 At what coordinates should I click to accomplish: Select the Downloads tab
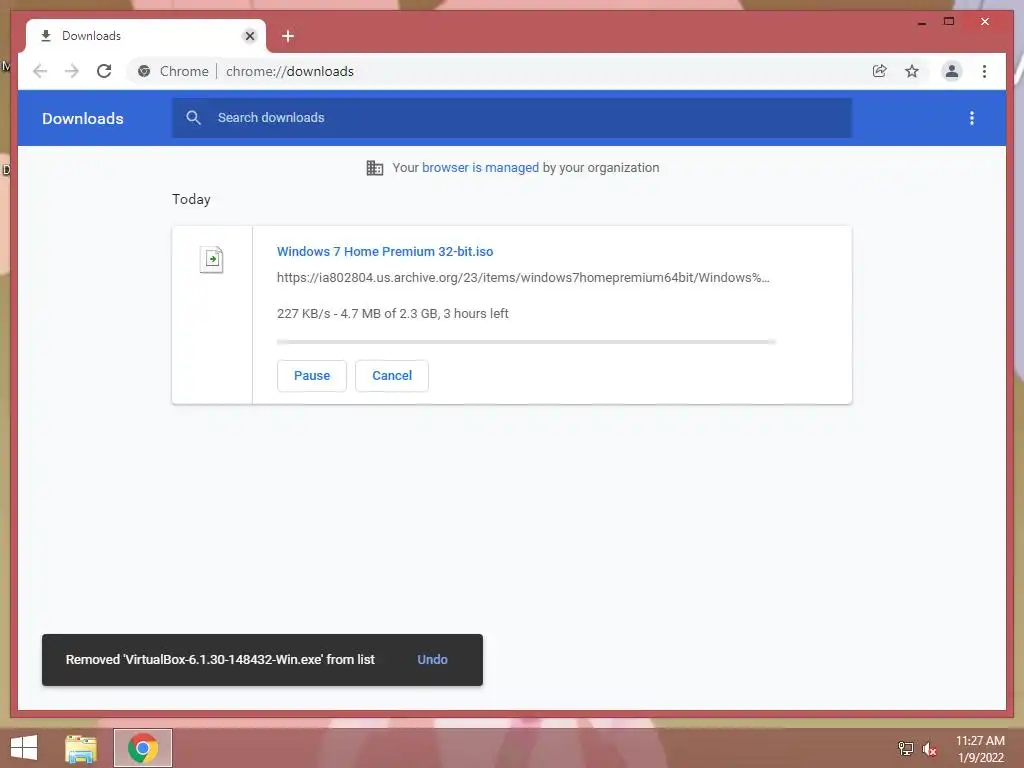click(146, 36)
